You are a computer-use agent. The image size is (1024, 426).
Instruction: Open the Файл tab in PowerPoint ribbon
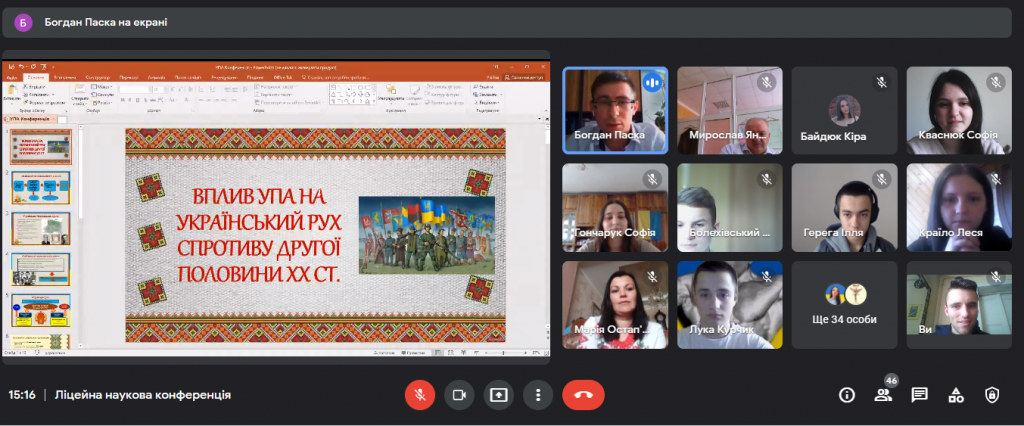11,76
